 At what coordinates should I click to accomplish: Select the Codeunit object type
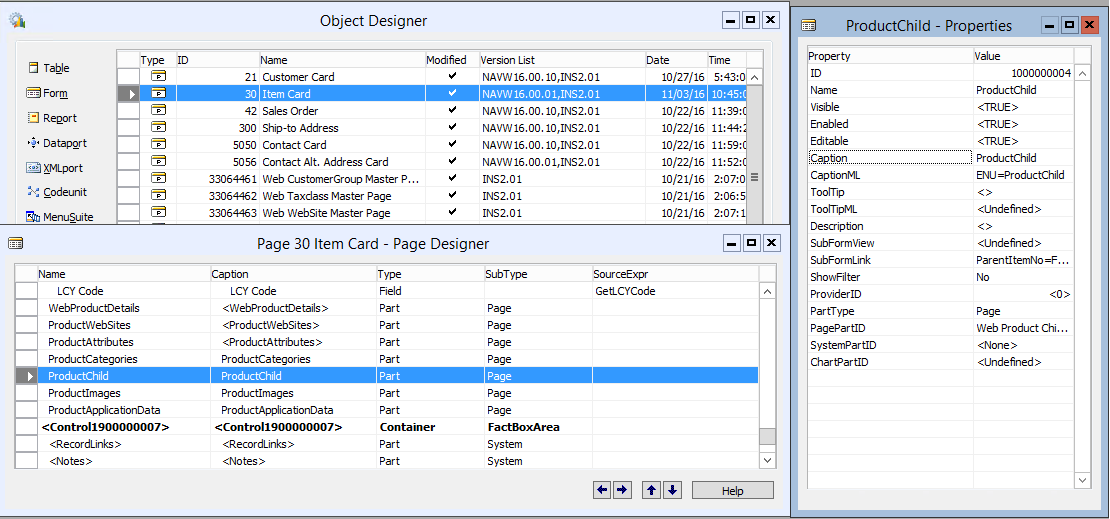pos(34,192)
